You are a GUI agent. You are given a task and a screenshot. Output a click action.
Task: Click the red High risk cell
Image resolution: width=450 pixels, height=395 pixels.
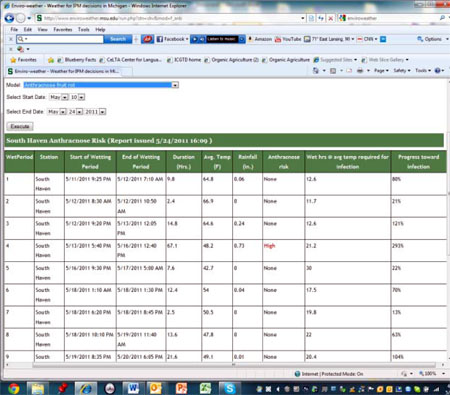(269, 246)
